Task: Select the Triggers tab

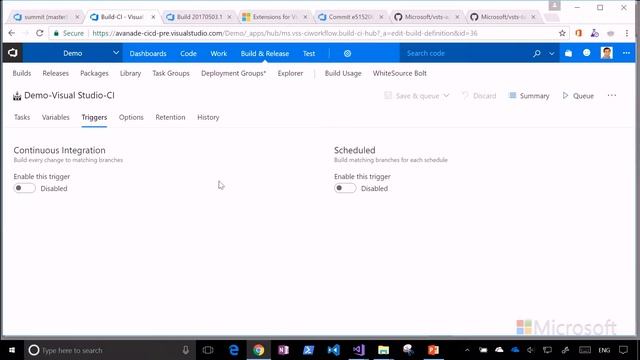Action: point(94,118)
